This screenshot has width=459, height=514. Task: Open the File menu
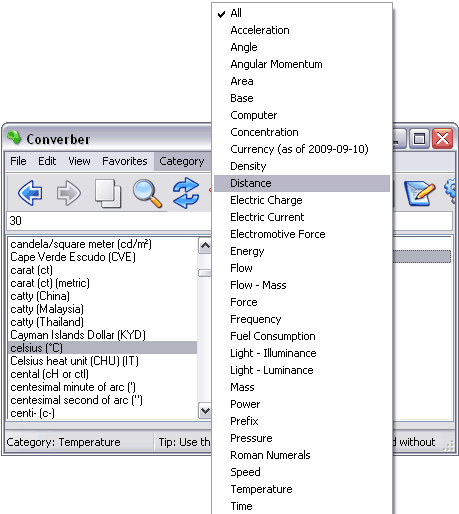coord(18,161)
